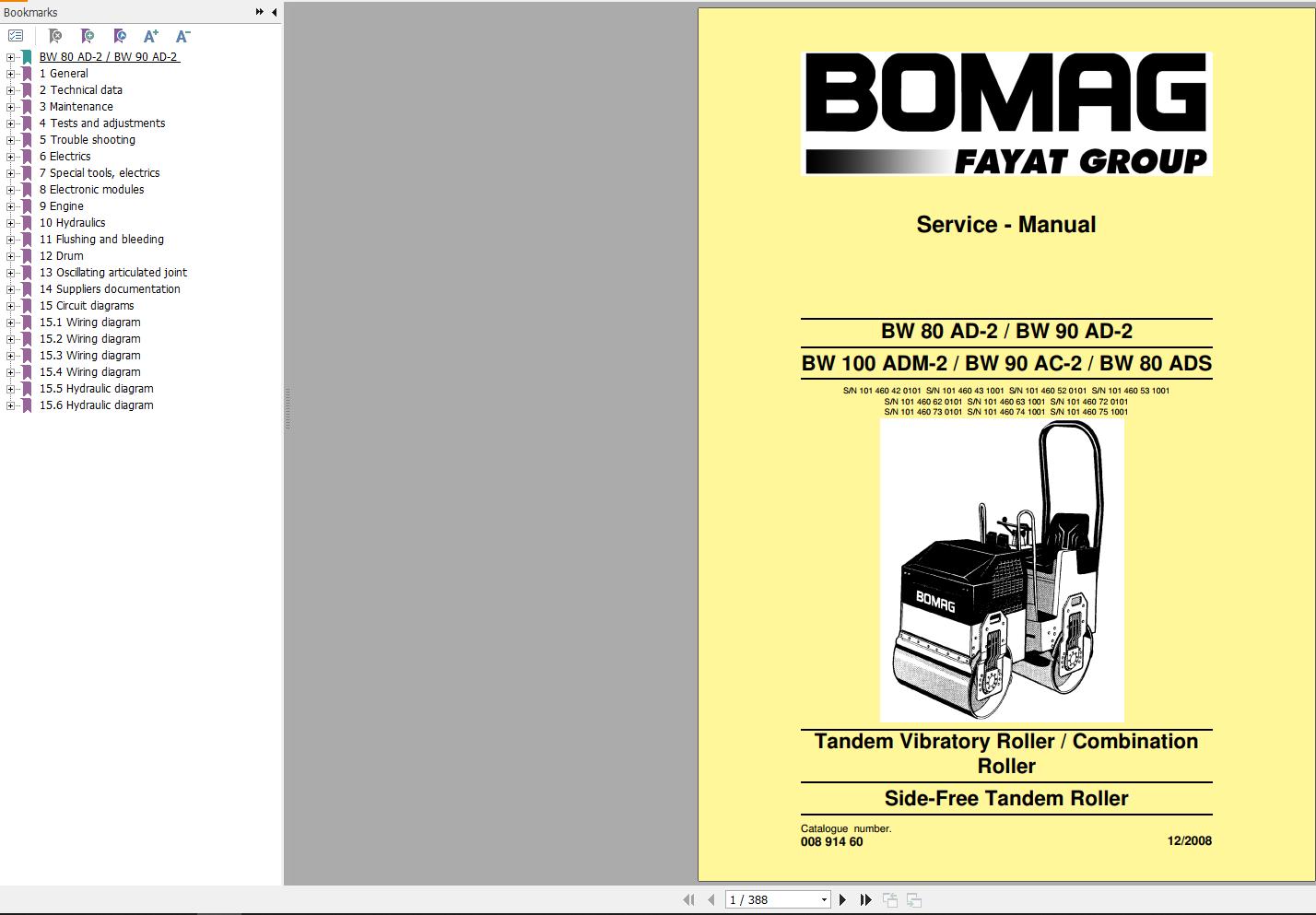The width and height of the screenshot is (1316, 915).
Task: Open the 13 Oscillating articulated joint bookmark
Action: point(113,273)
